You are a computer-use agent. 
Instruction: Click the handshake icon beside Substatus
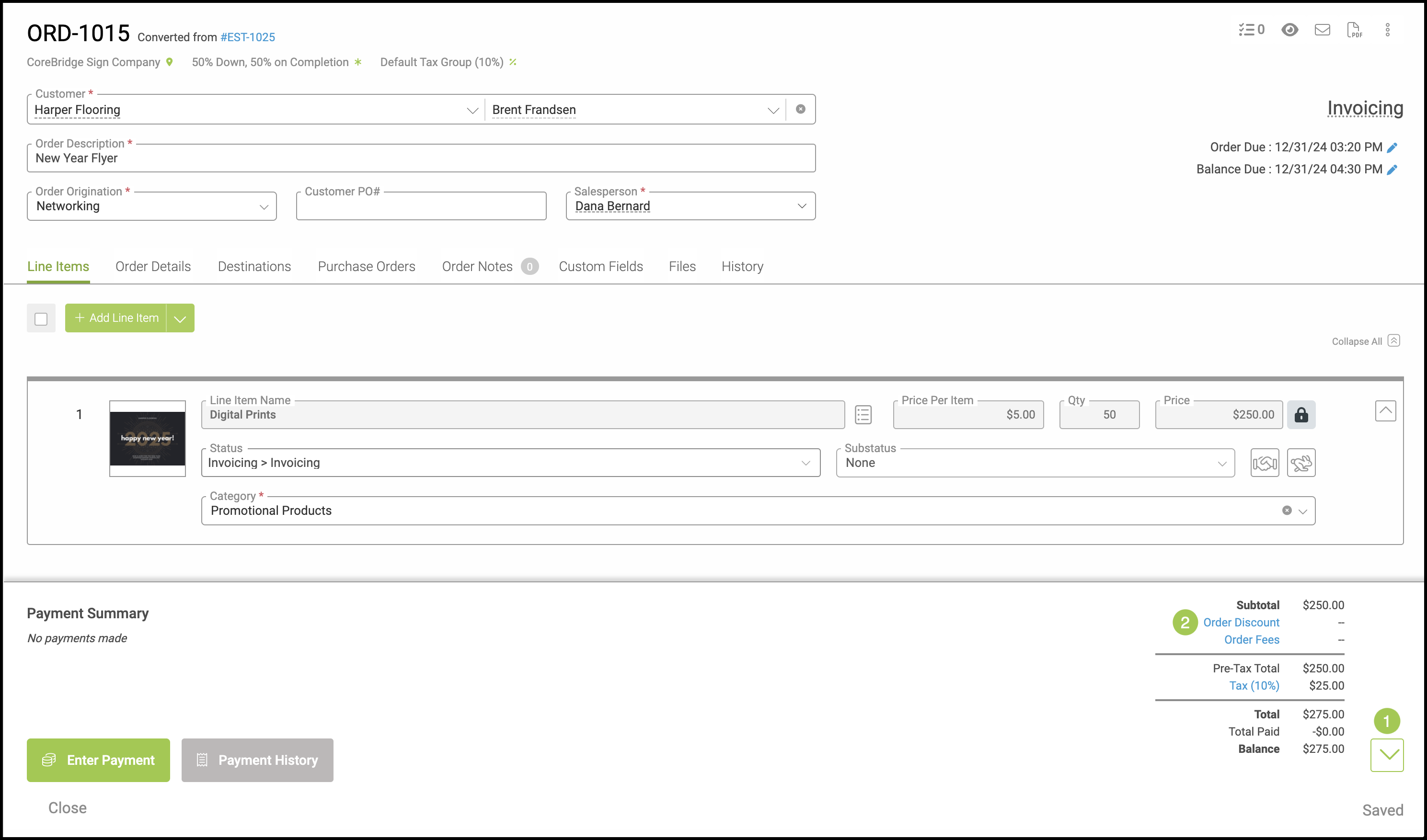pyautogui.click(x=1265, y=463)
